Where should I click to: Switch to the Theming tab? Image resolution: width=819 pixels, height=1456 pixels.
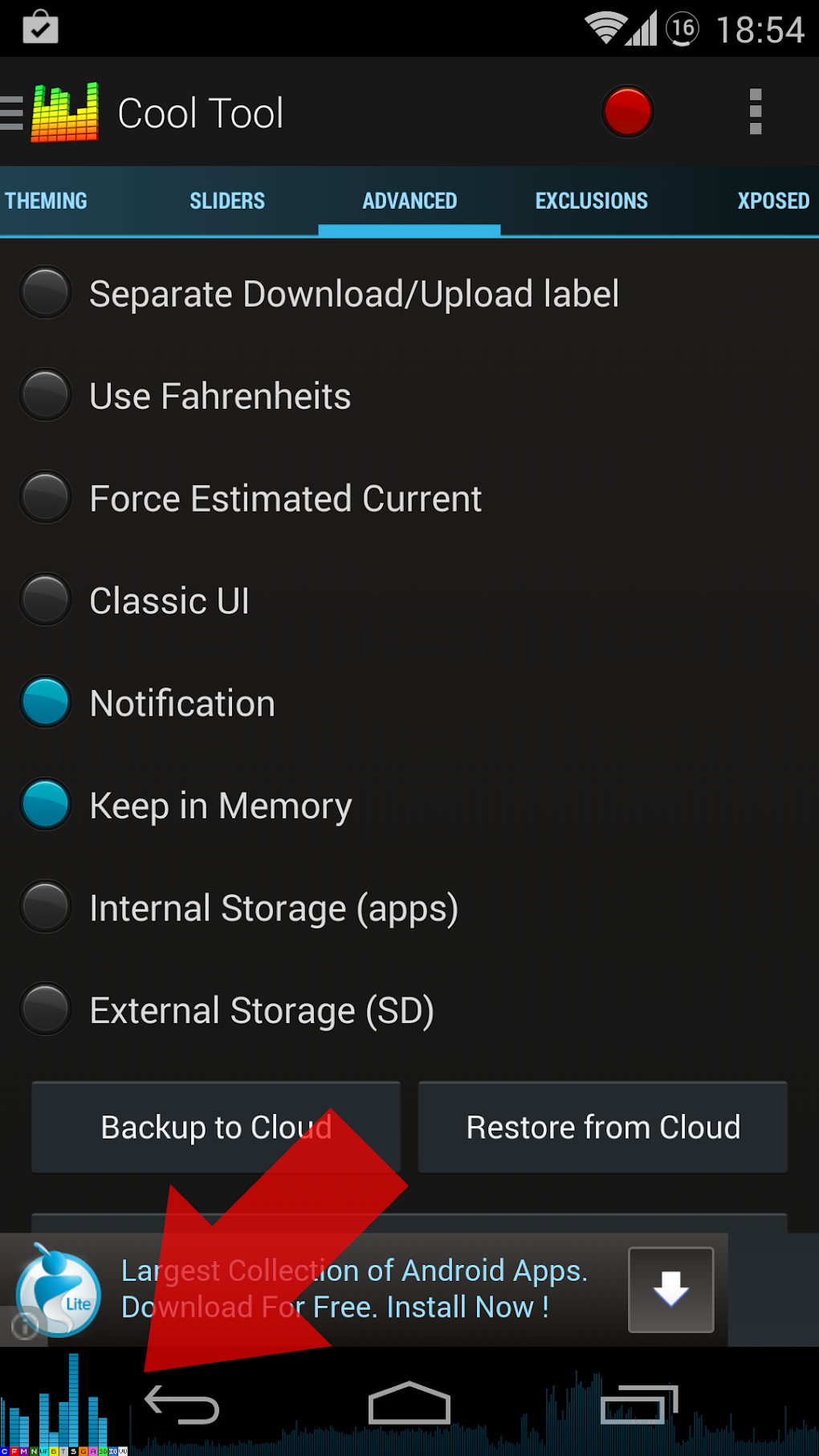(x=47, y=201)
